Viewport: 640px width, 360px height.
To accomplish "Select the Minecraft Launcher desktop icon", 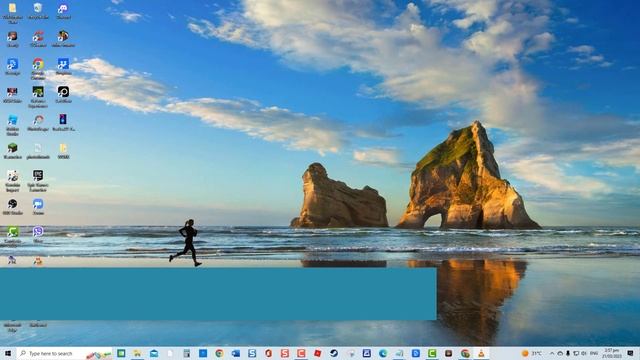I will click(x=13, y=151).
